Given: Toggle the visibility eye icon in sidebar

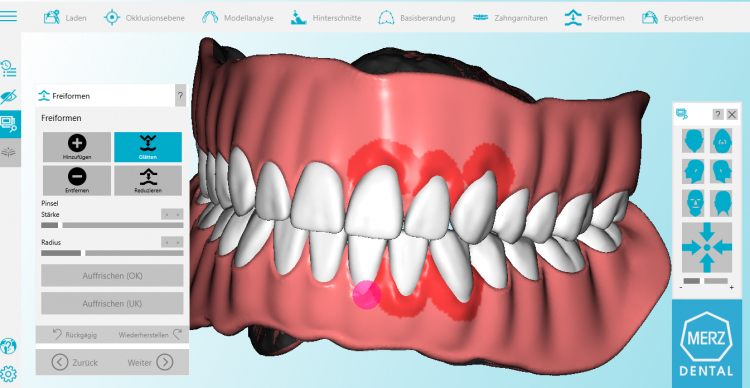Looking at the screenshot, I should pyautogui.click(x=9, y=97).
